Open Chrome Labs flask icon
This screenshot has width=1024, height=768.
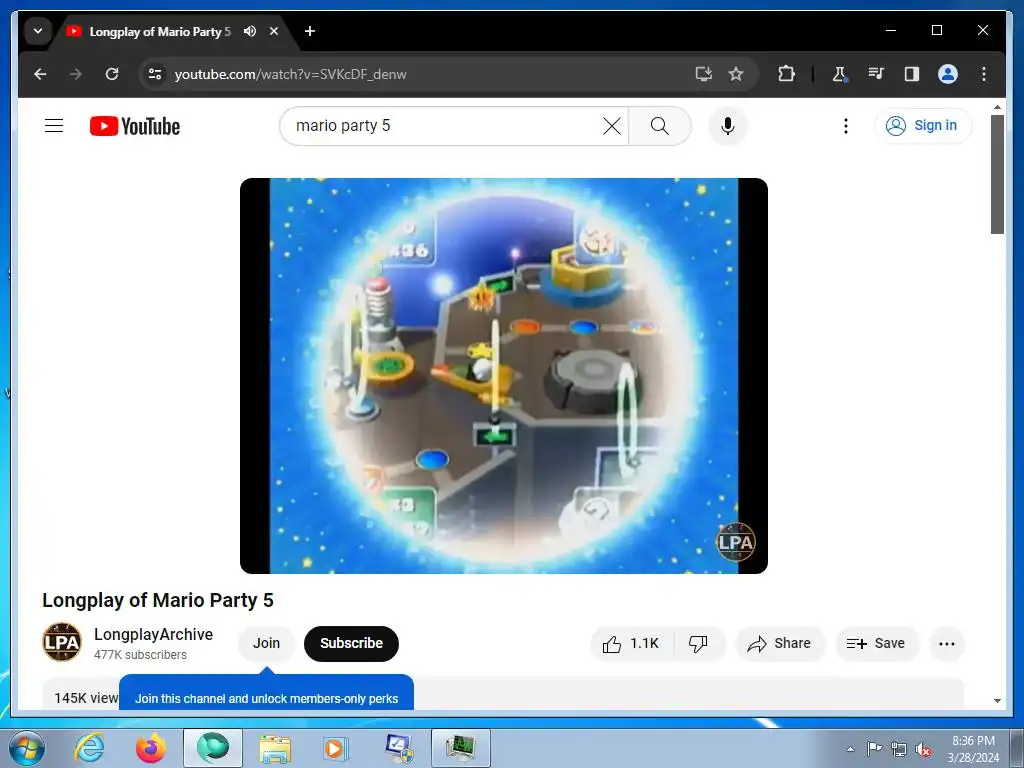[840, 74]
